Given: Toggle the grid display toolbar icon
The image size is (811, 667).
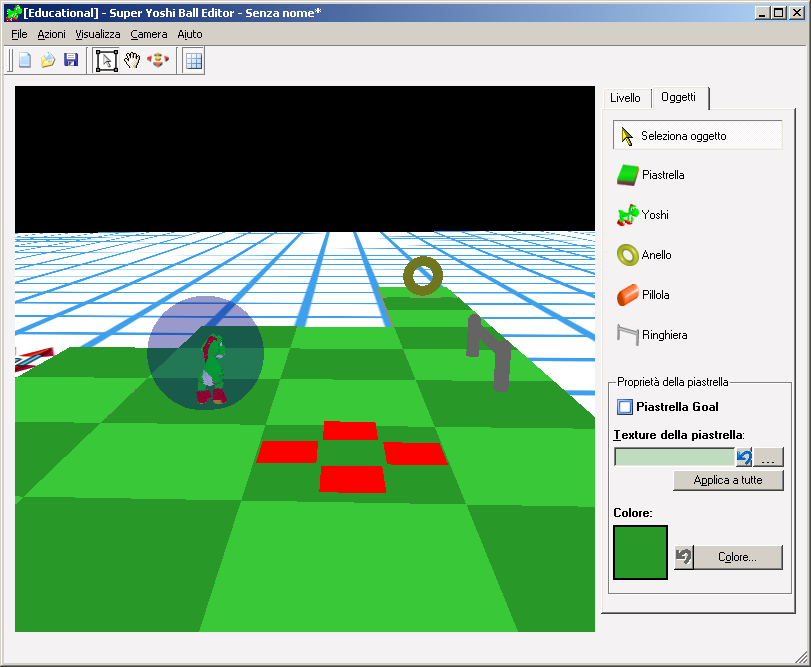Looking at the screenshot, I should (194, 60).
